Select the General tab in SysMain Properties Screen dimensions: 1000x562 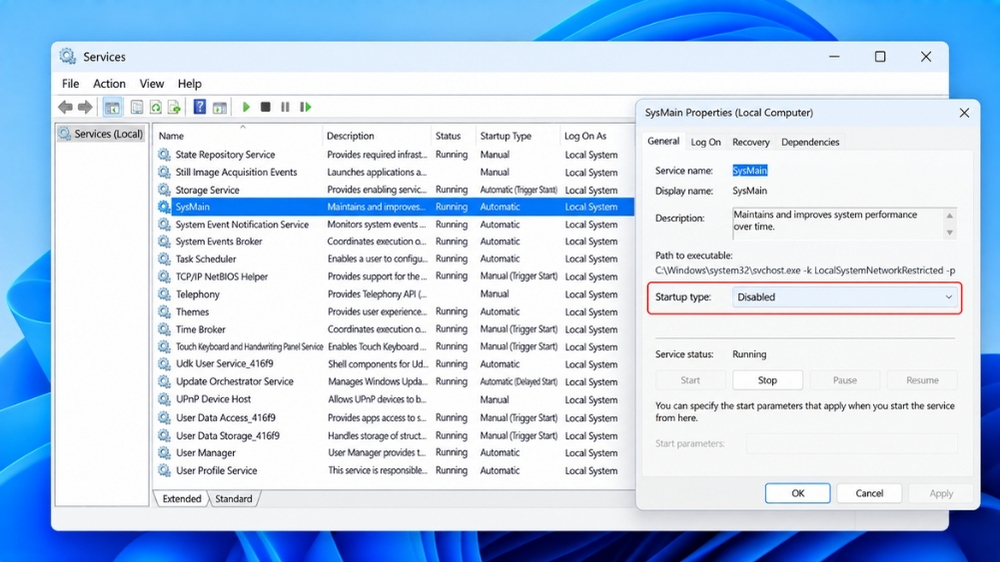(663, 141)
